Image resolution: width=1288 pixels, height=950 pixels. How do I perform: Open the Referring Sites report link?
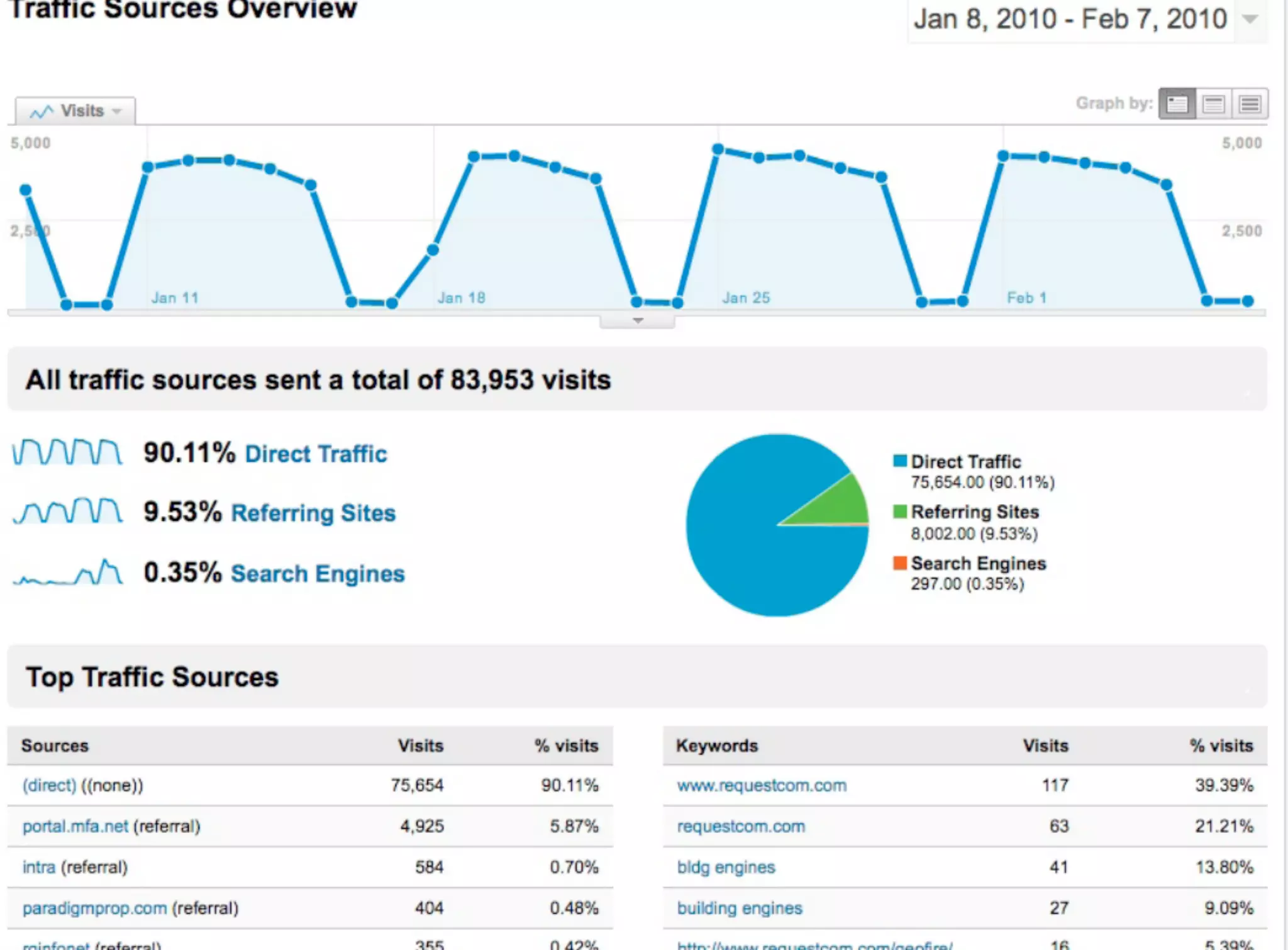click(x=313, y=513)
